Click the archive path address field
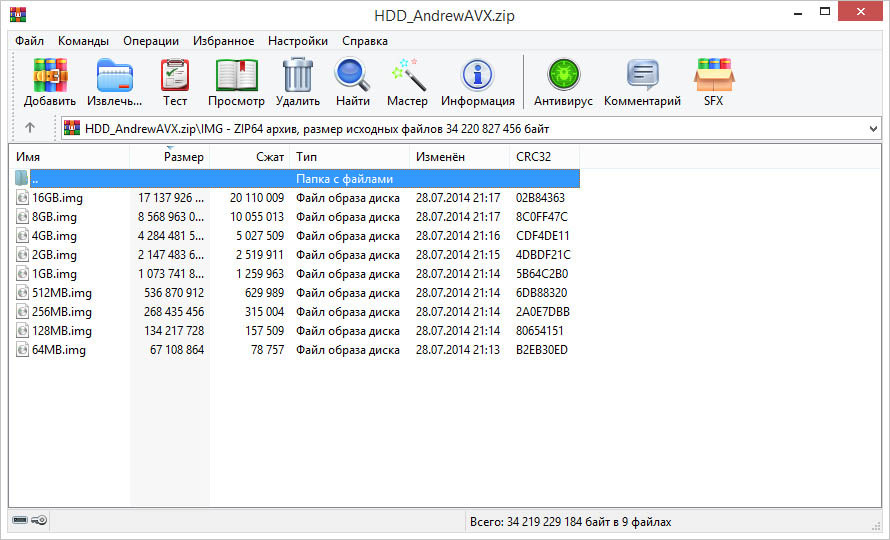 click(471, 129)
